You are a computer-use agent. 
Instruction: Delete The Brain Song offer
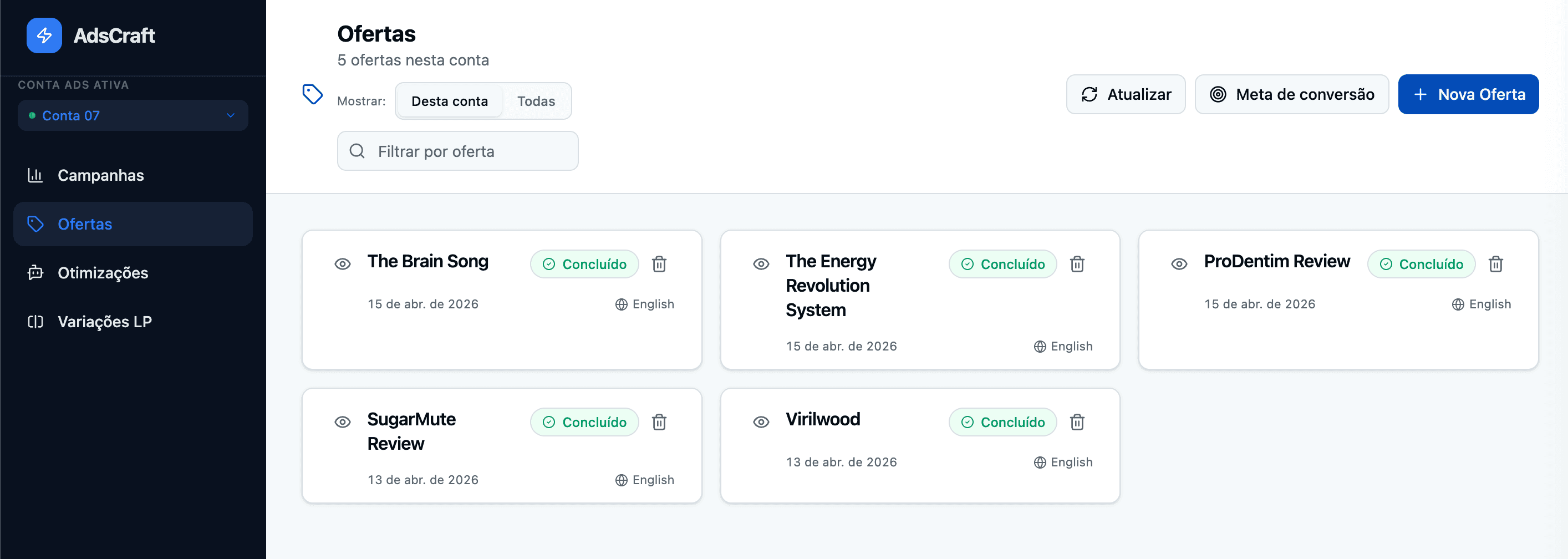[x=659, y=265]
